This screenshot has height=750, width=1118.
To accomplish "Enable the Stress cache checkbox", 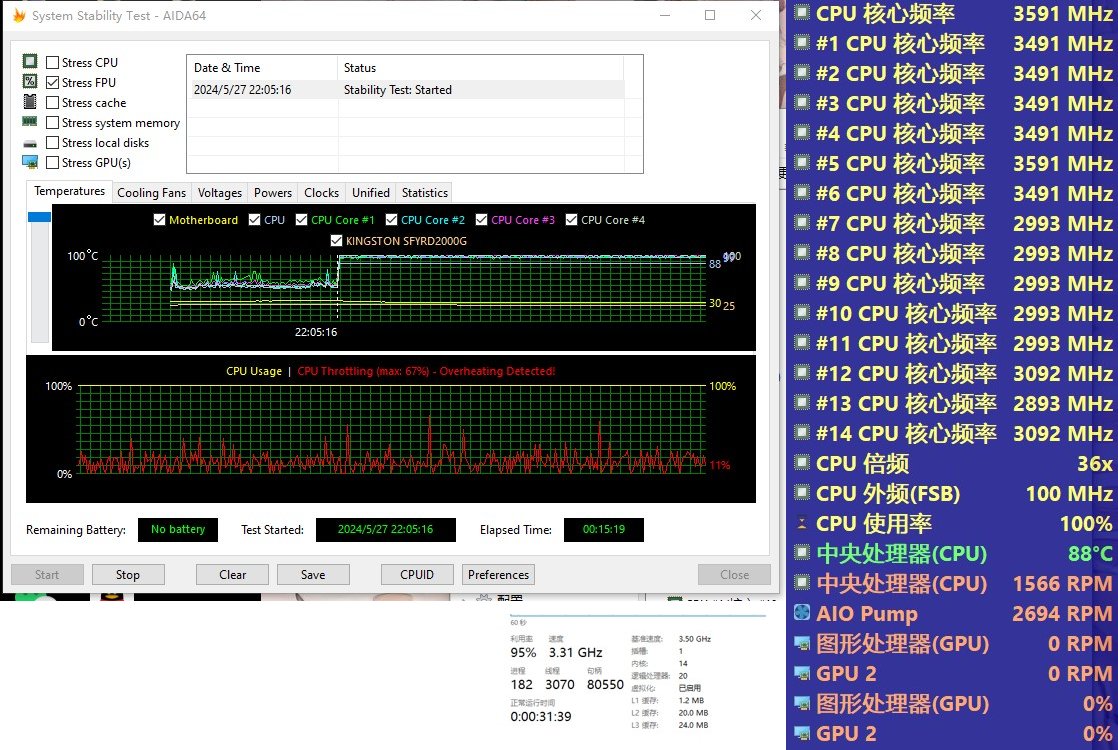I will pyautogui.click(x=52, y=102).
